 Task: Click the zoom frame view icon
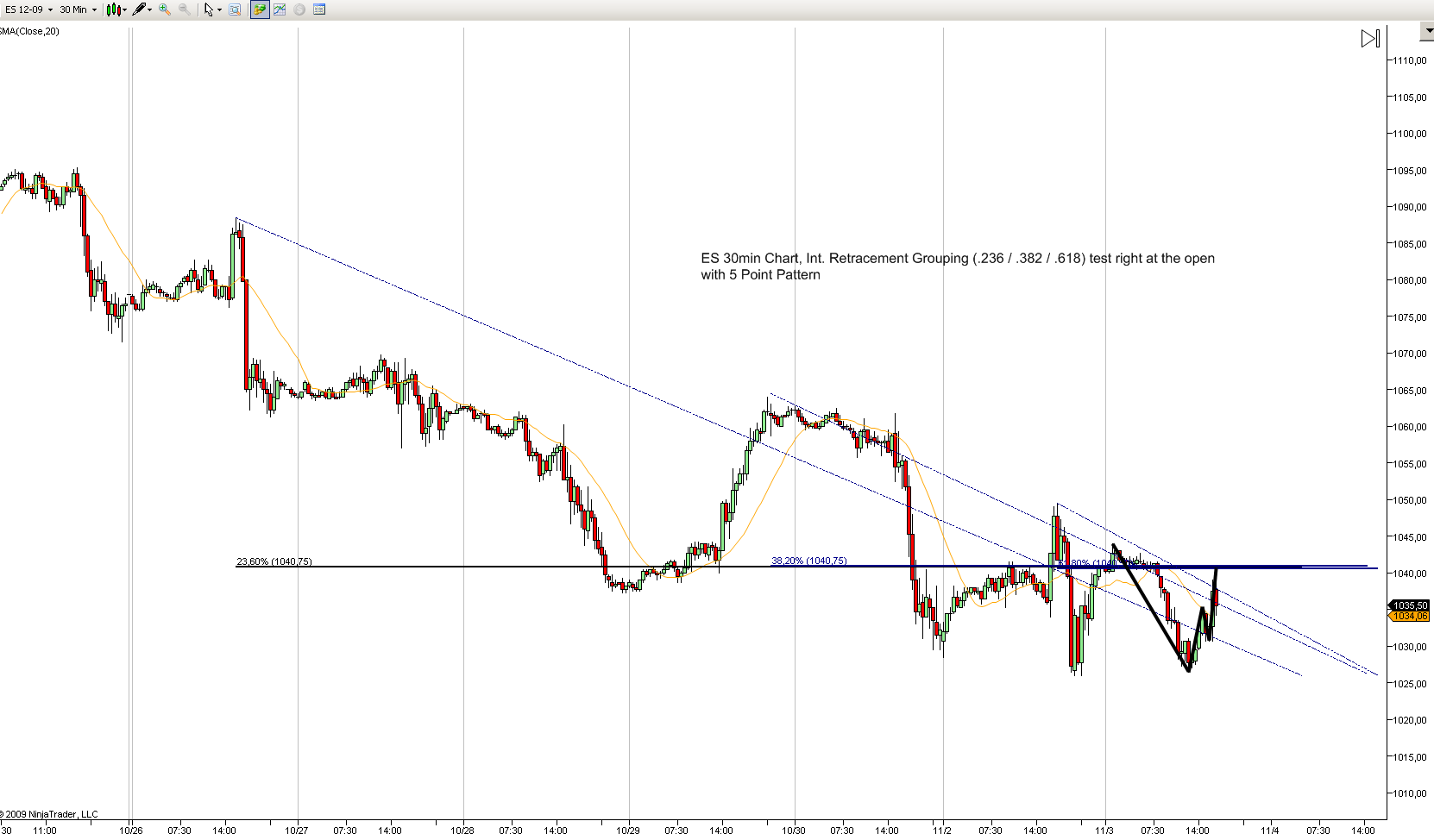(235, 9)
